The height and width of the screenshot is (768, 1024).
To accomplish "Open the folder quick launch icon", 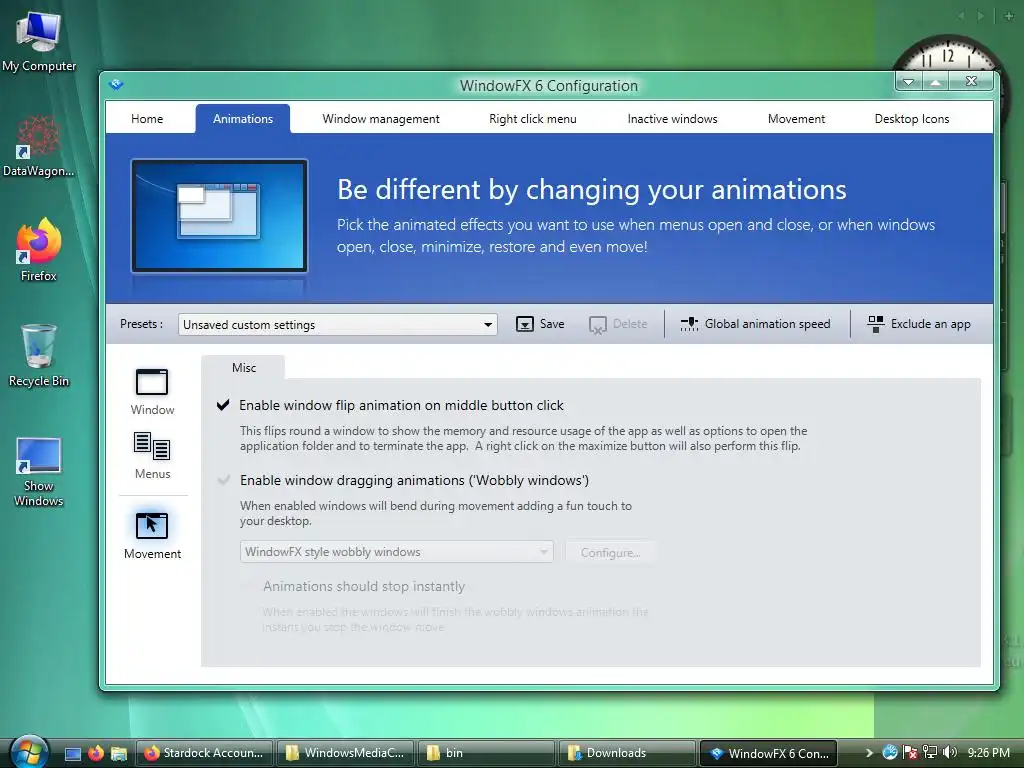I will click(x=119, y=754).
